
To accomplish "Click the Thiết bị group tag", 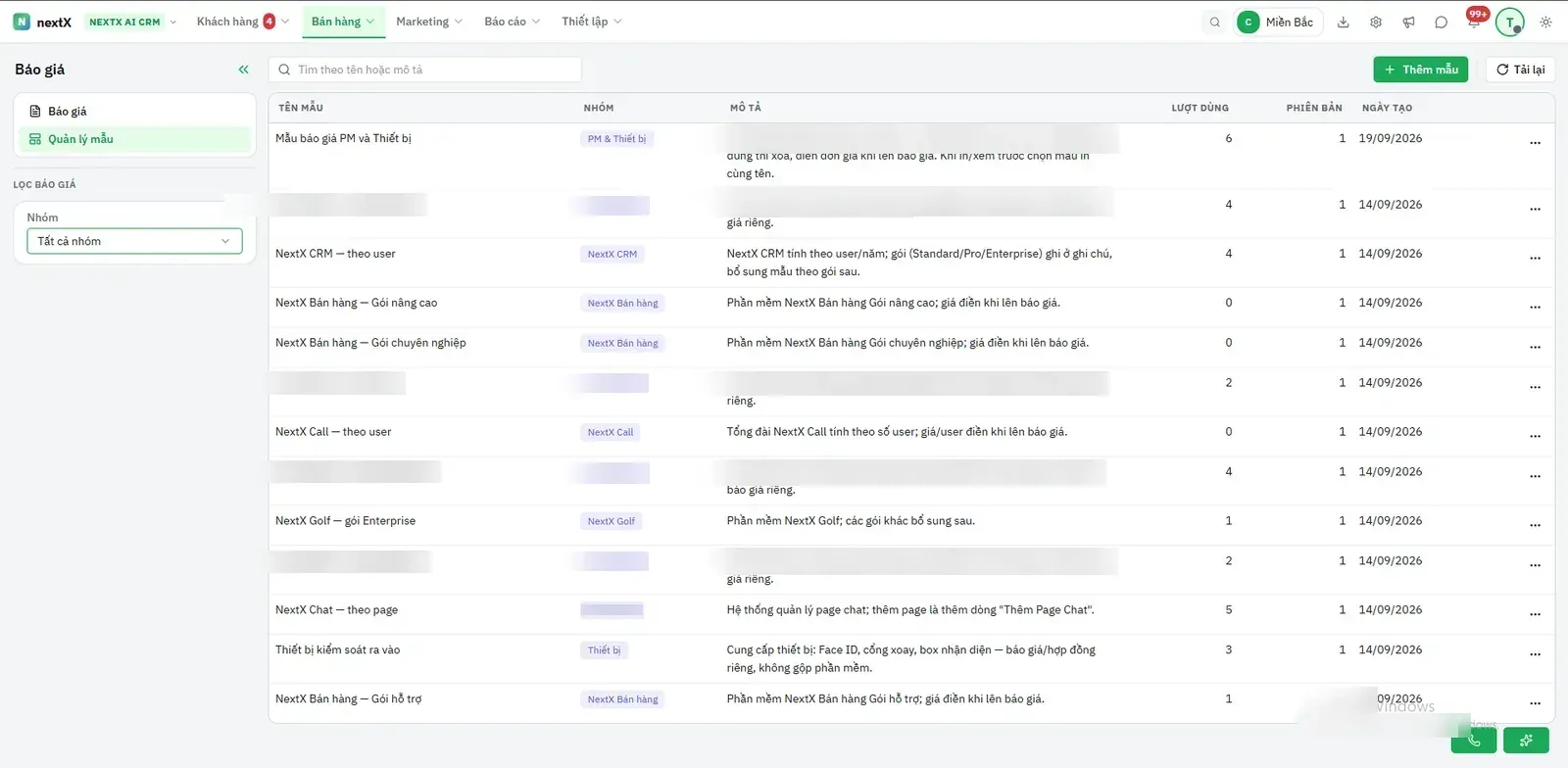I will pyautogui.click(x=605, y=650).
